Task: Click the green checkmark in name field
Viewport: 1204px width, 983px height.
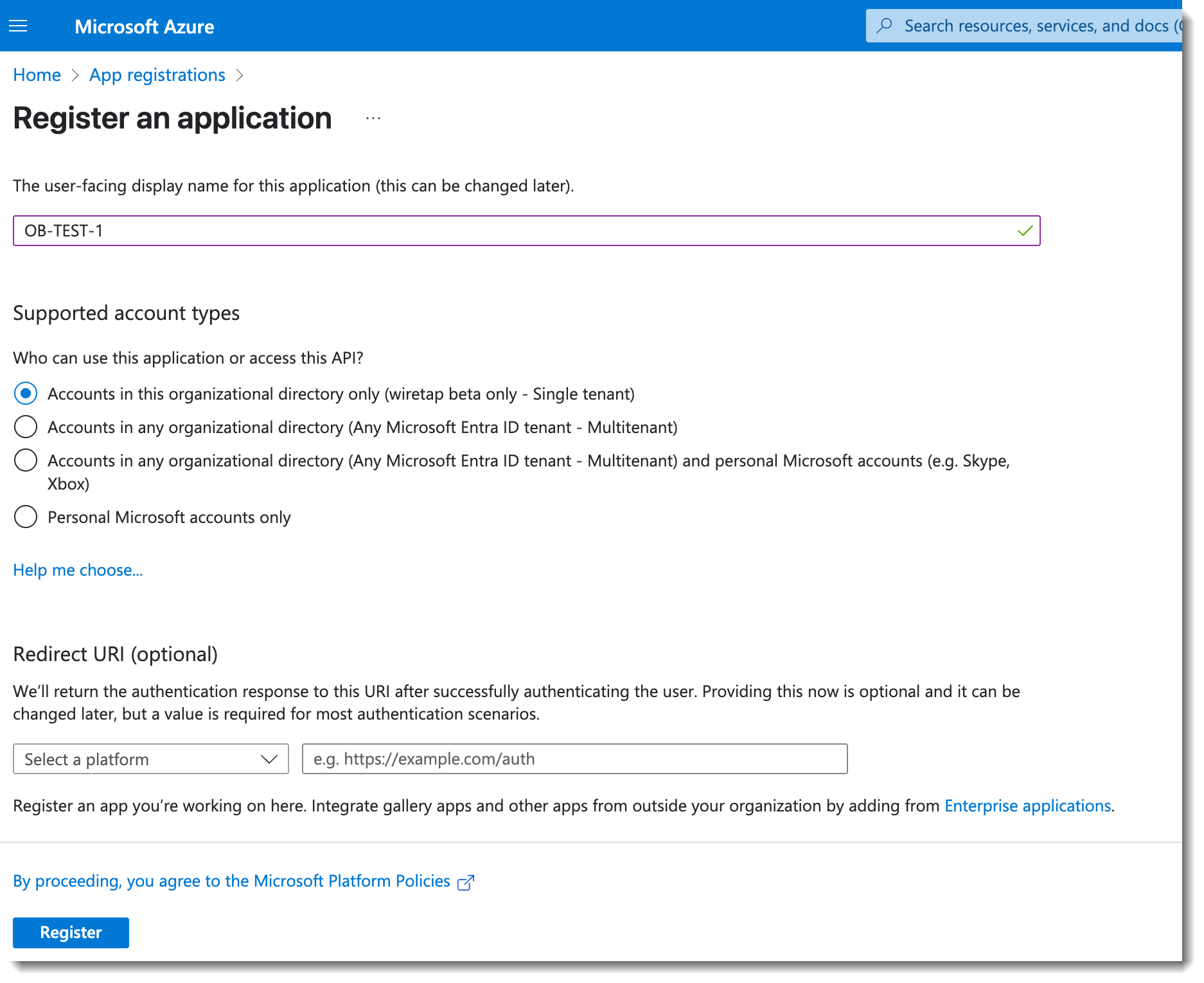Action: tap(1024, 231)
